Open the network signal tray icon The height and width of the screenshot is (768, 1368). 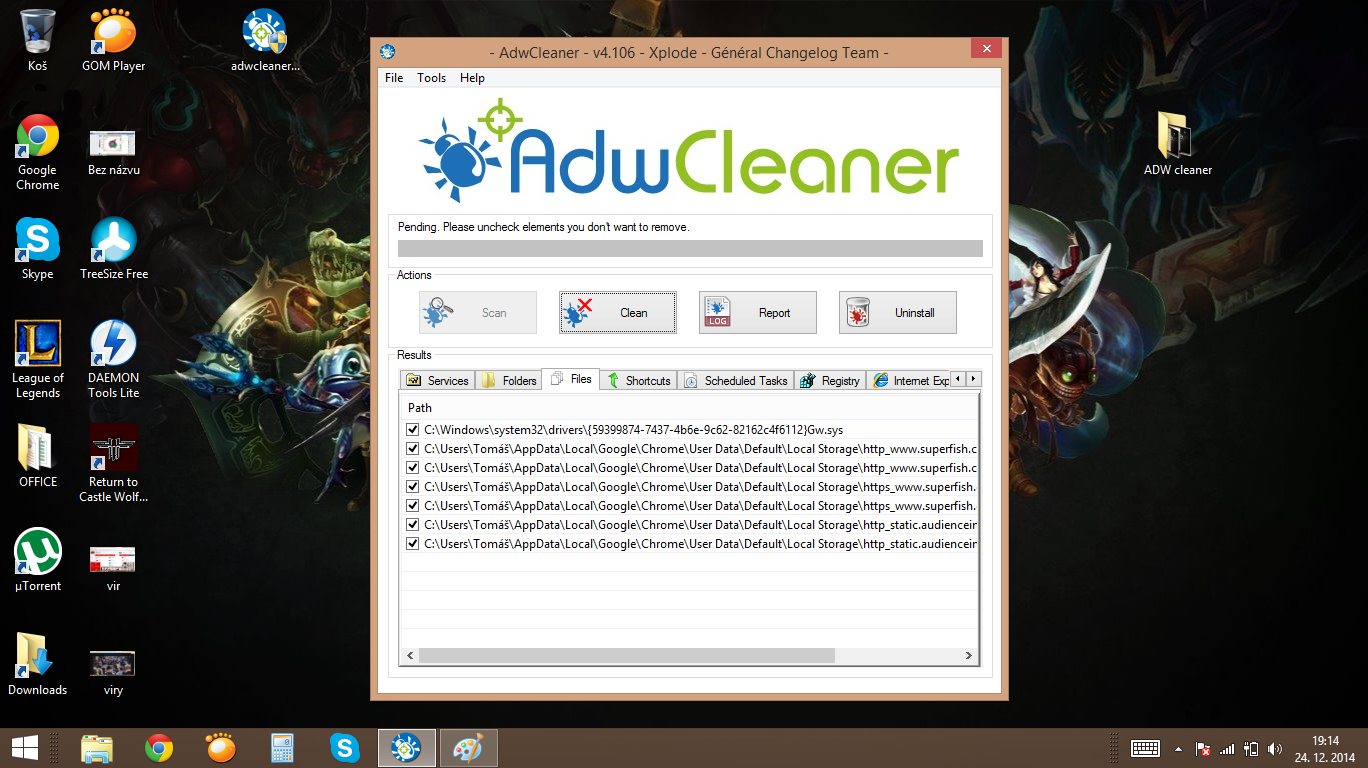point(1227,748)
